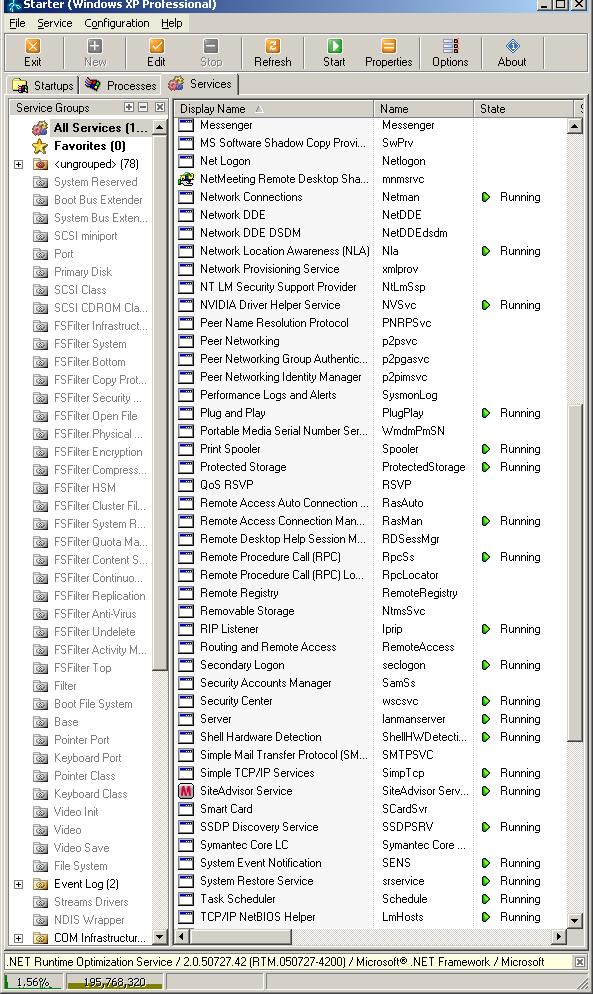Click the expand-all icon in Service Groups header

coord(129,107)
